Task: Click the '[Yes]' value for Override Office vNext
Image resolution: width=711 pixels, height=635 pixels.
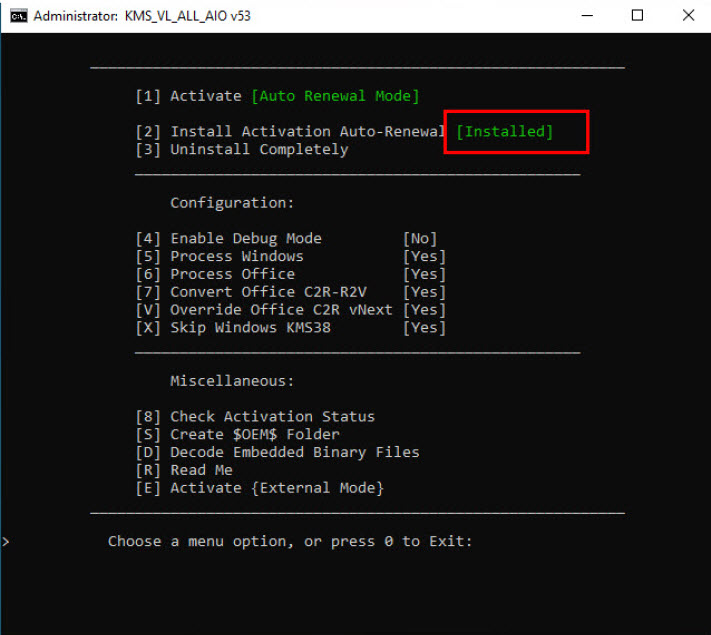Action: tap(424, 310)
